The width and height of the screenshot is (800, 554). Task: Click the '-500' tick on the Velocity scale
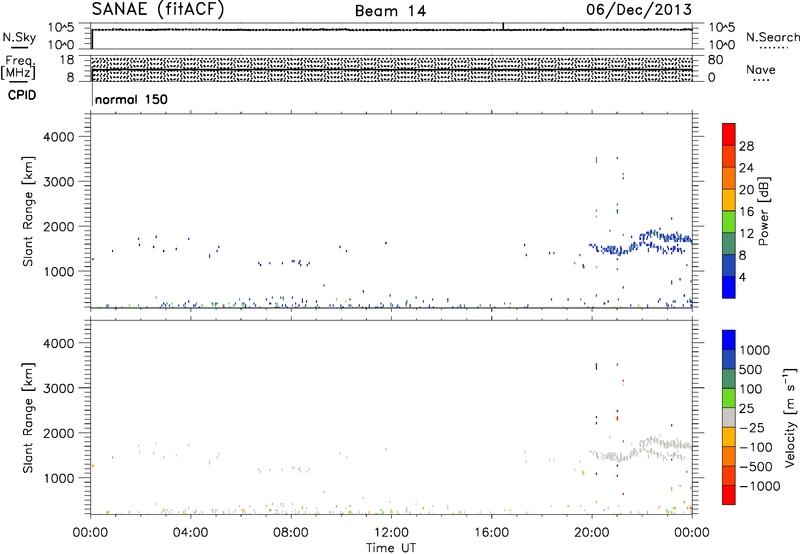pos(756,467)
